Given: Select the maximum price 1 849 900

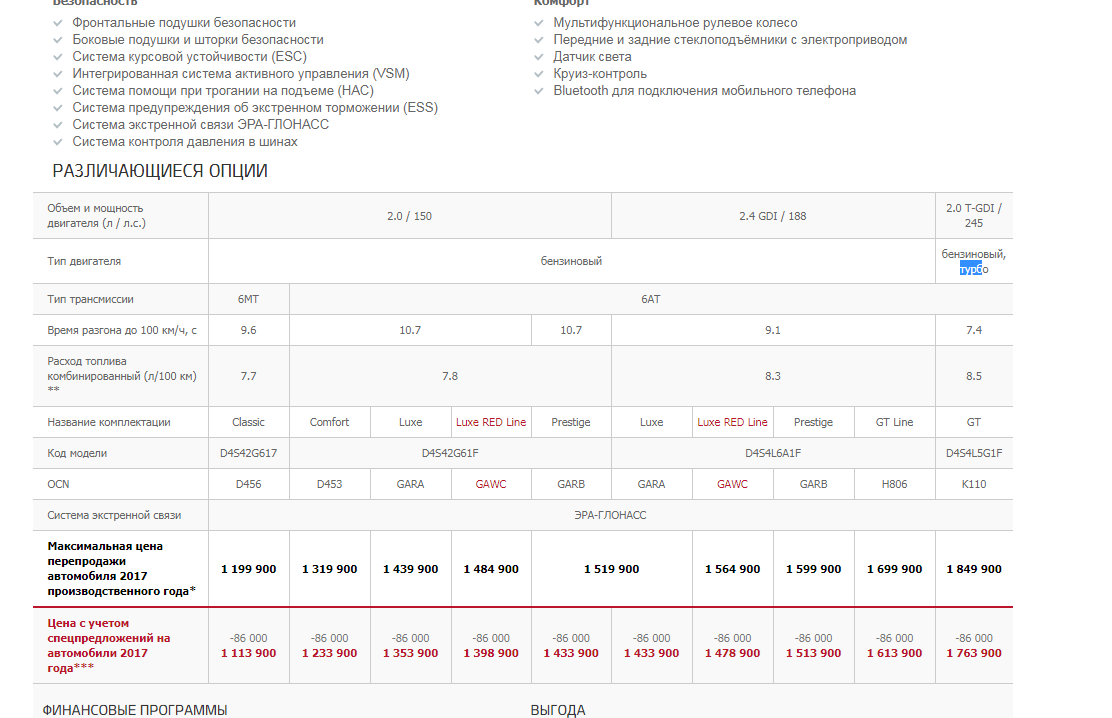Looking at the screenshot, I should (x=973, y=569).
